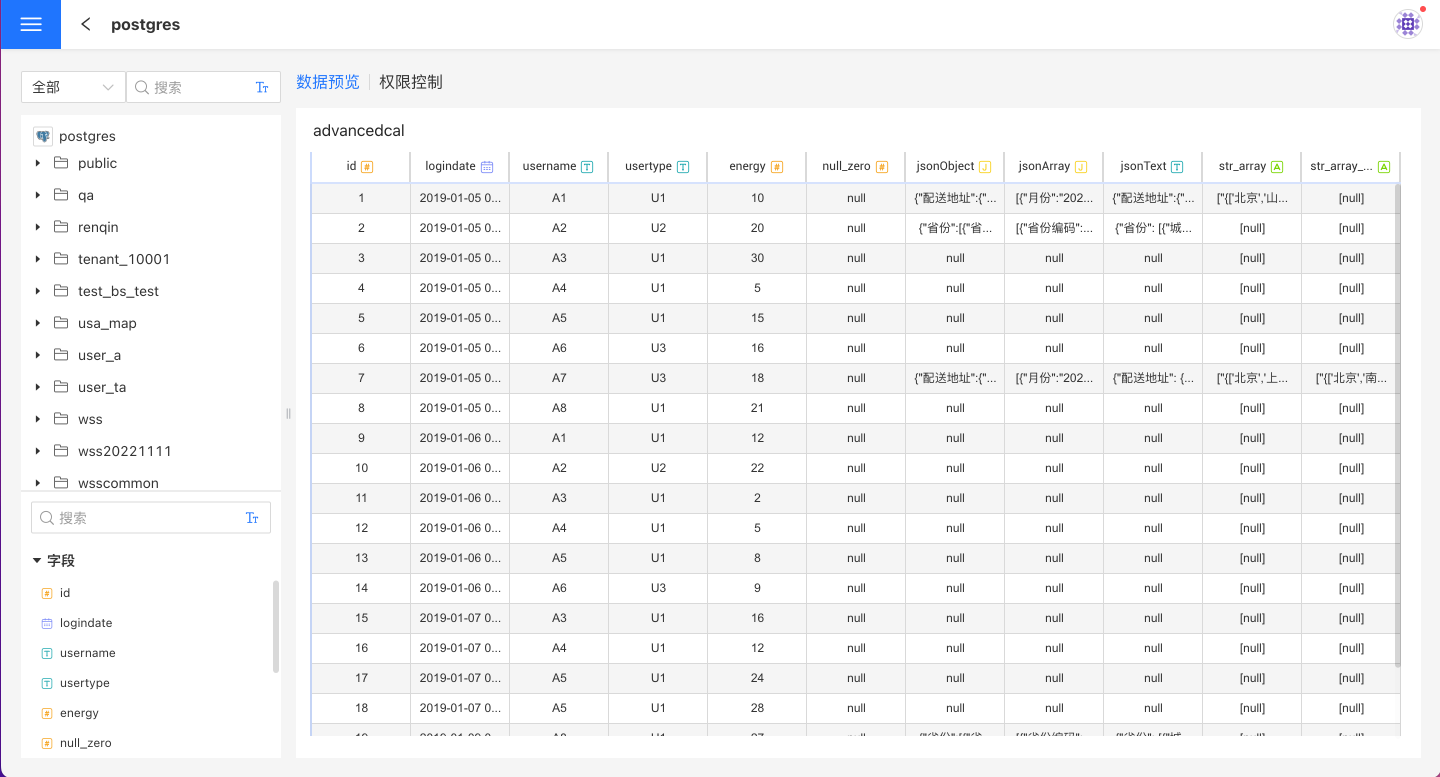Expand the usa_map schema folder

[x=38, y=323]
